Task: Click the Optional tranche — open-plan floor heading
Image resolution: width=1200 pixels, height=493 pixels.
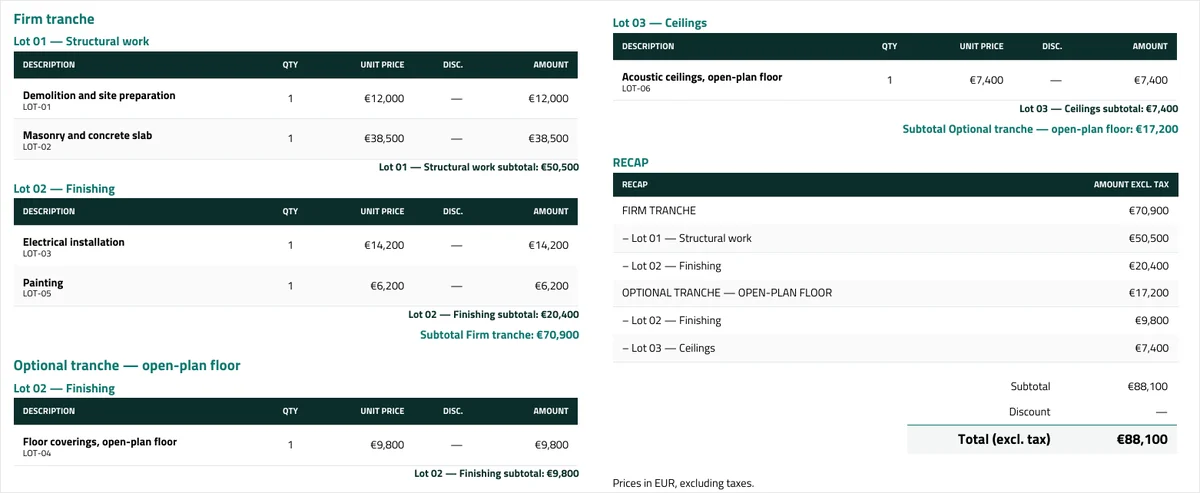Action: 127,366
